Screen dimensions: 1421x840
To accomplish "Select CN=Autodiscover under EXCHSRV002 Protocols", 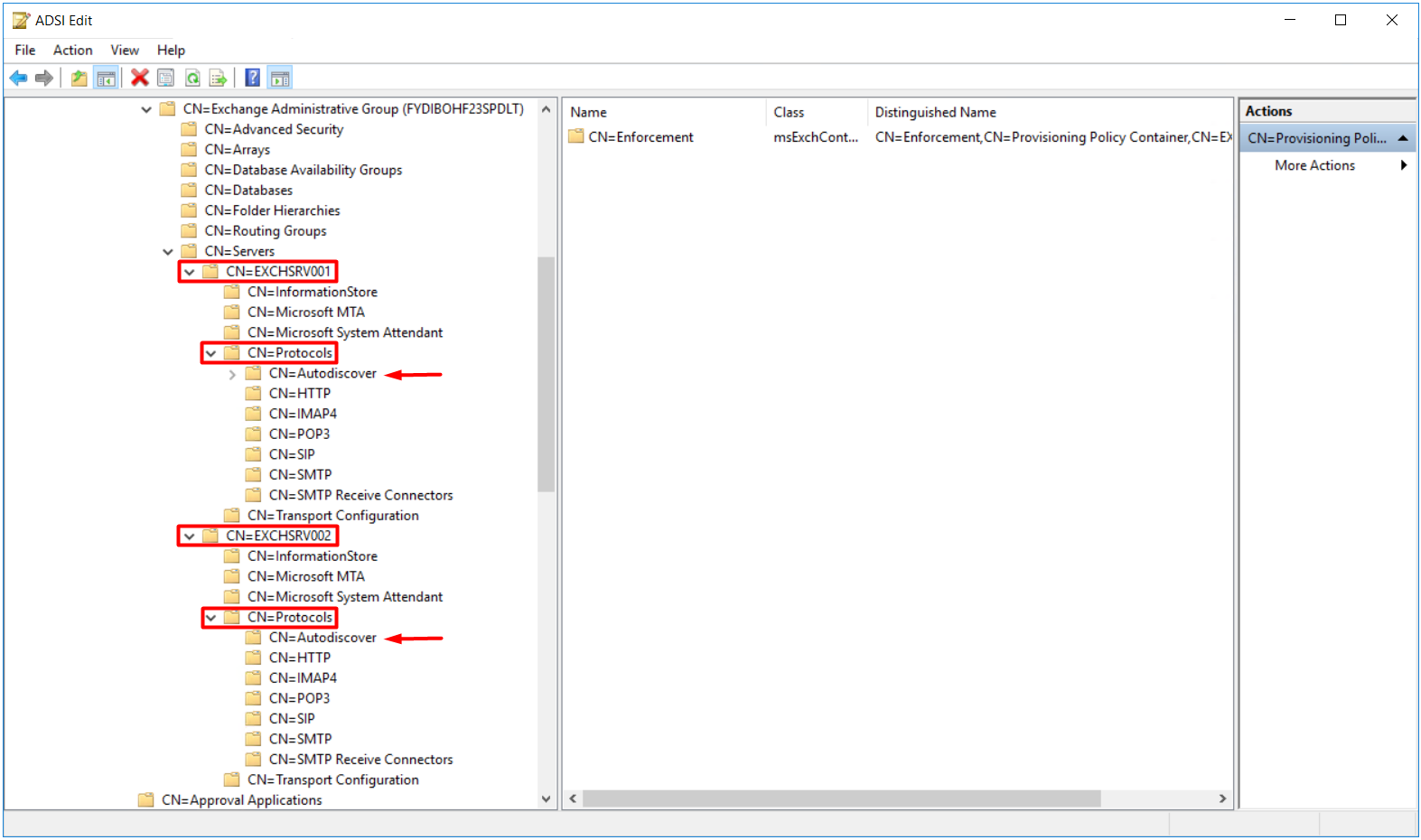I will pyautogui.click(x=323, y=638).
